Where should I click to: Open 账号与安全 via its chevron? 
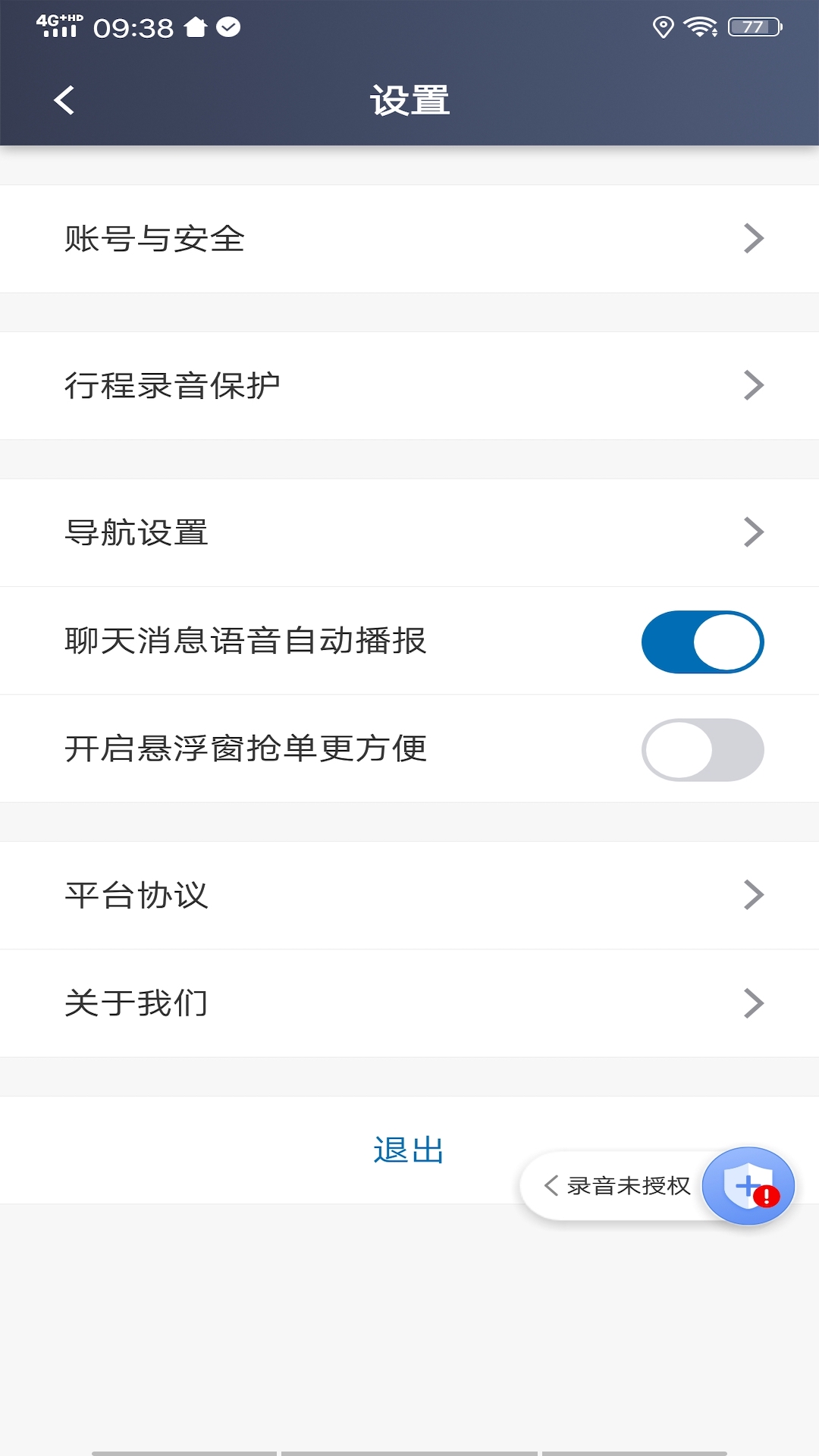click(753, 239)
